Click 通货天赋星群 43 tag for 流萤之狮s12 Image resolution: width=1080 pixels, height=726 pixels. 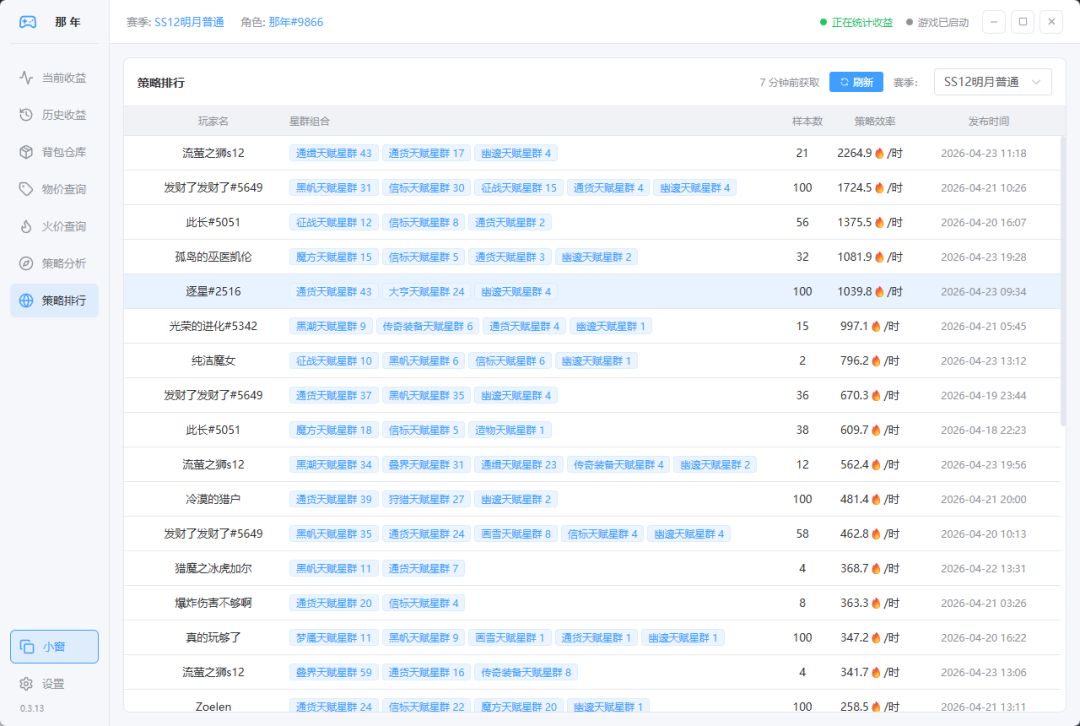point(334,153)
